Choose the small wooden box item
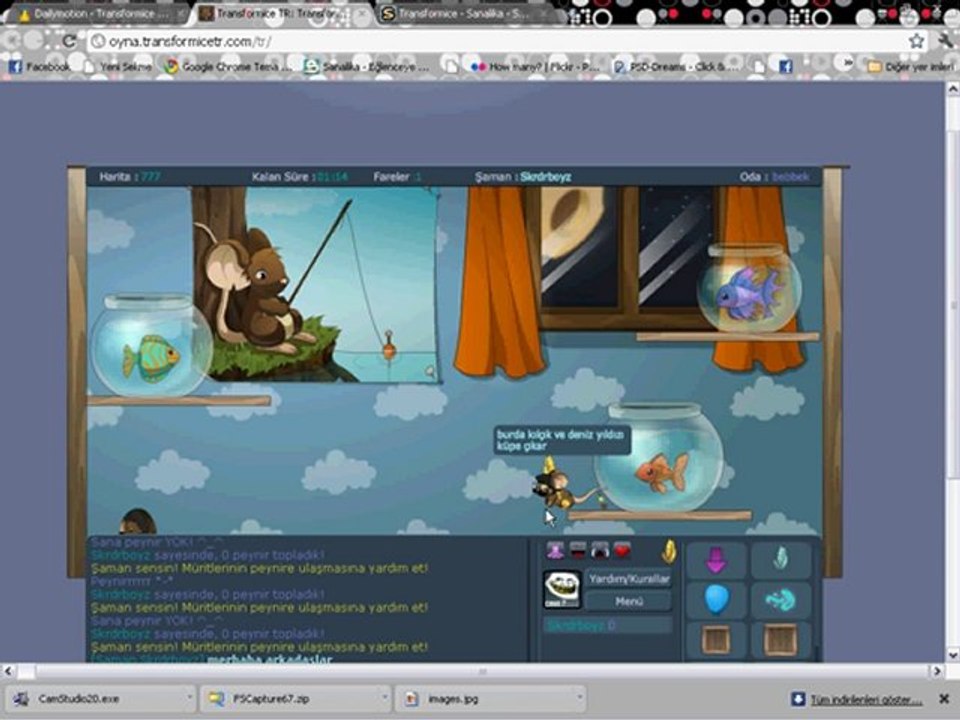 pyautogui.click(x=716, y=640)
